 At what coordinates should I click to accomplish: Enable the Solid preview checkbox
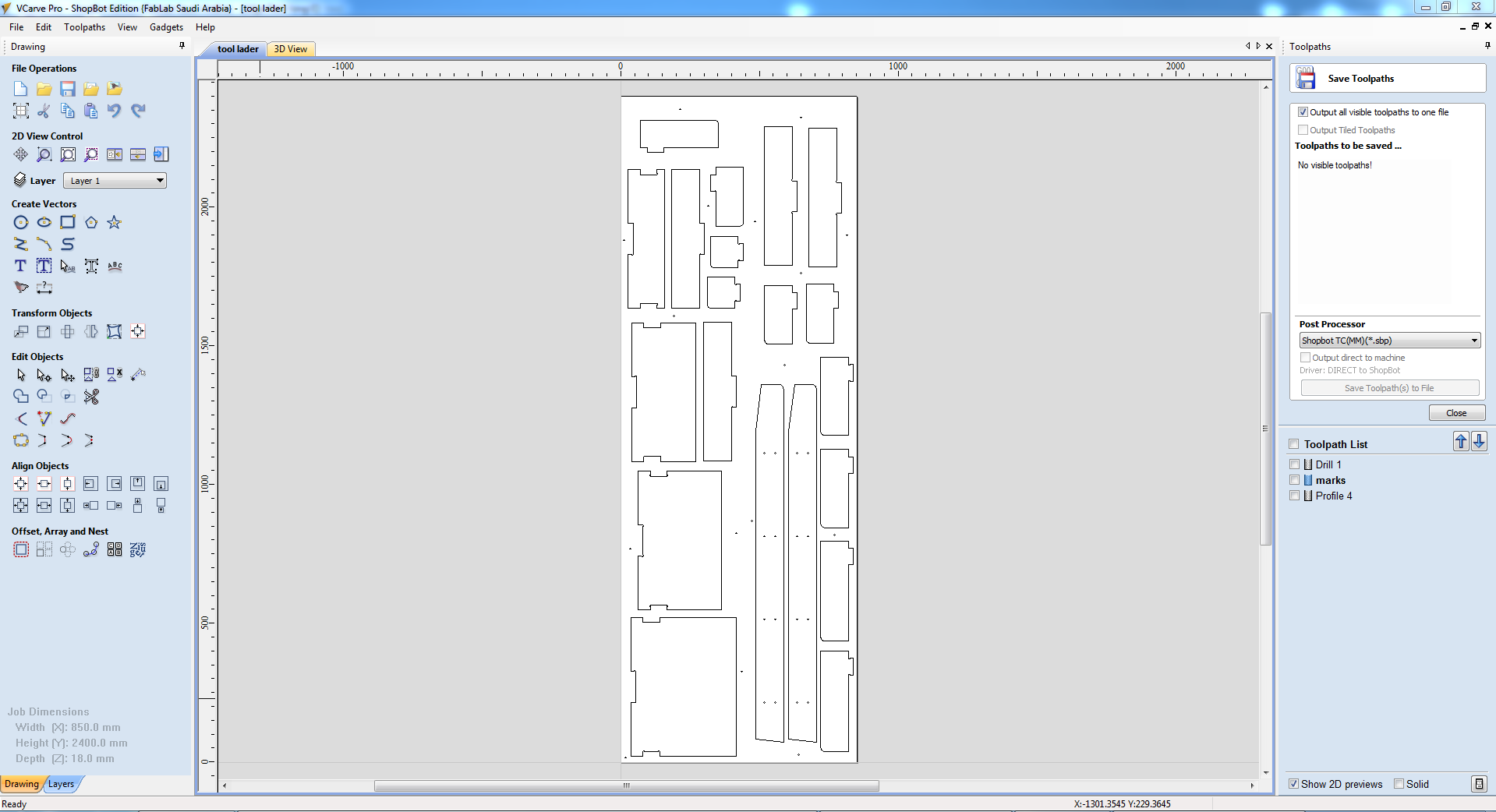pos(1399,784)
